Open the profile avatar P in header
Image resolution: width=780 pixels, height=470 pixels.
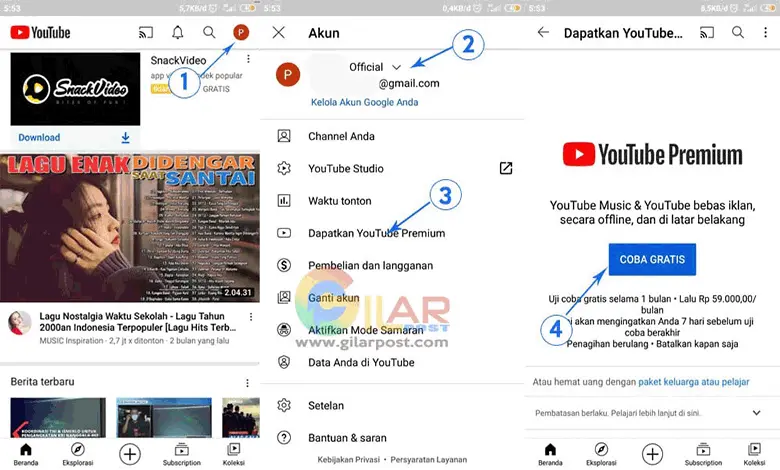click(x=241, y=33)
